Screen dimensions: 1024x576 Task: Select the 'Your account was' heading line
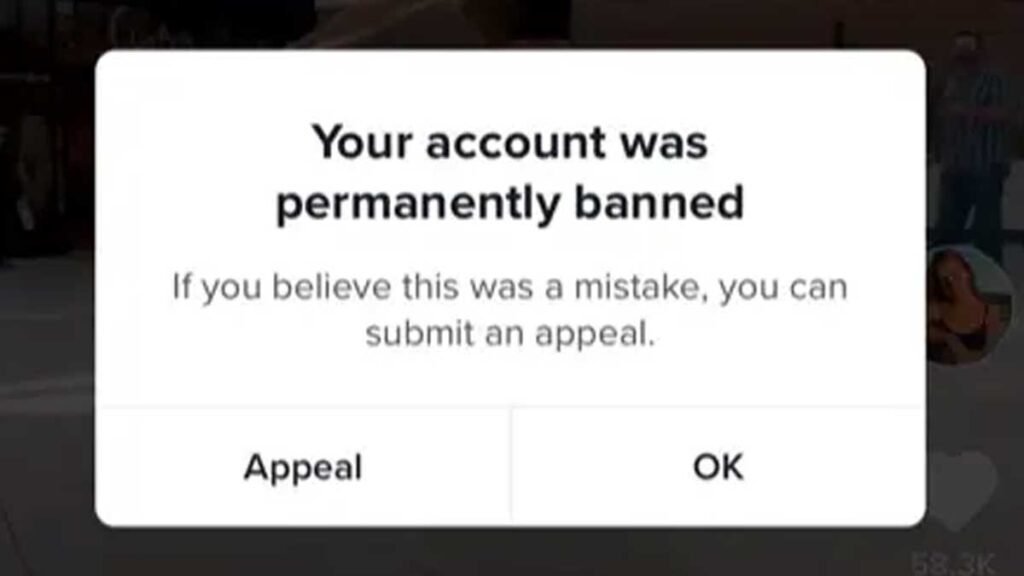pos(509,142)
